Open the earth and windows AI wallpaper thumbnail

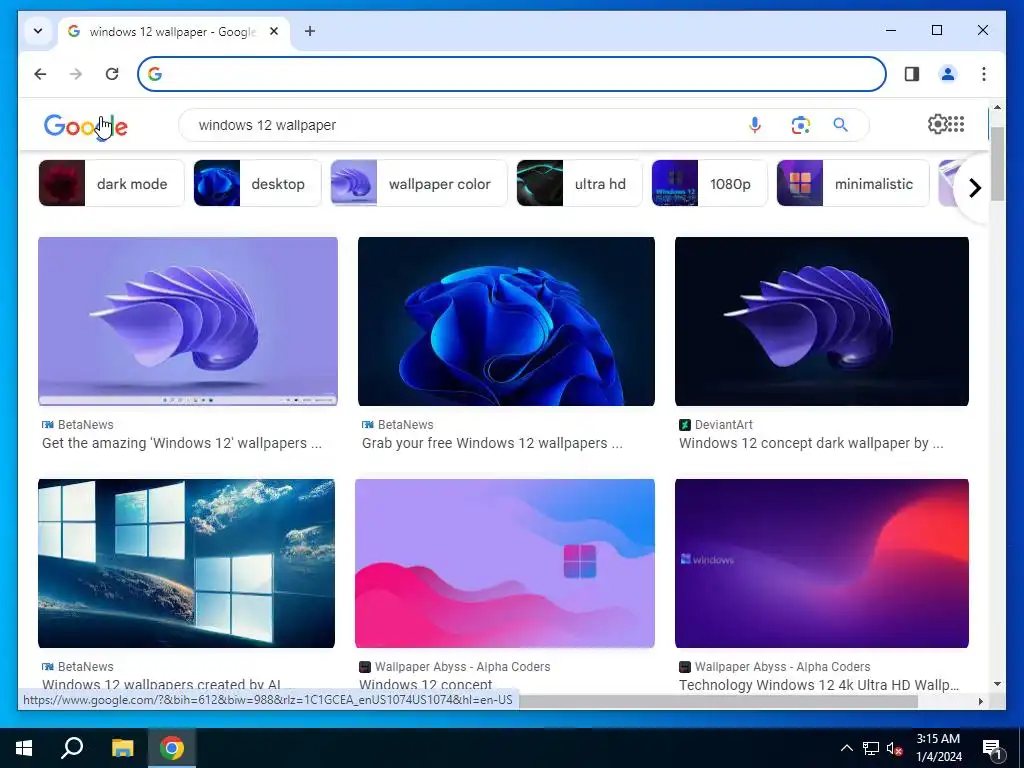tap(187, 564)
